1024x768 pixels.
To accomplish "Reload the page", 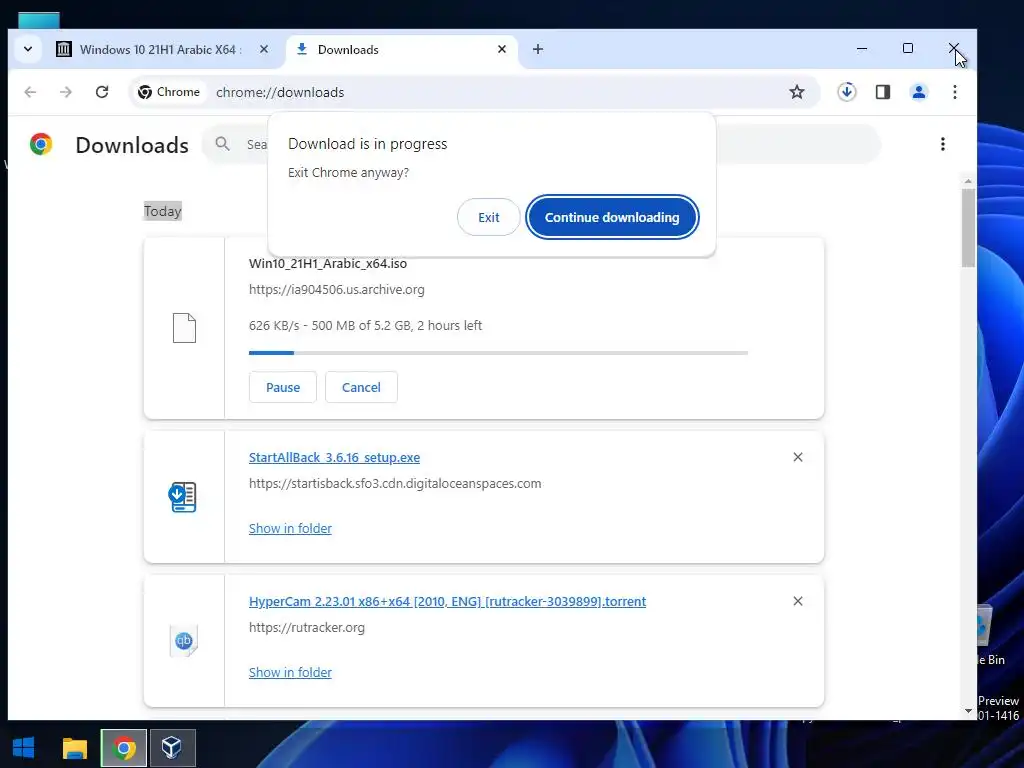I will 102,92.
